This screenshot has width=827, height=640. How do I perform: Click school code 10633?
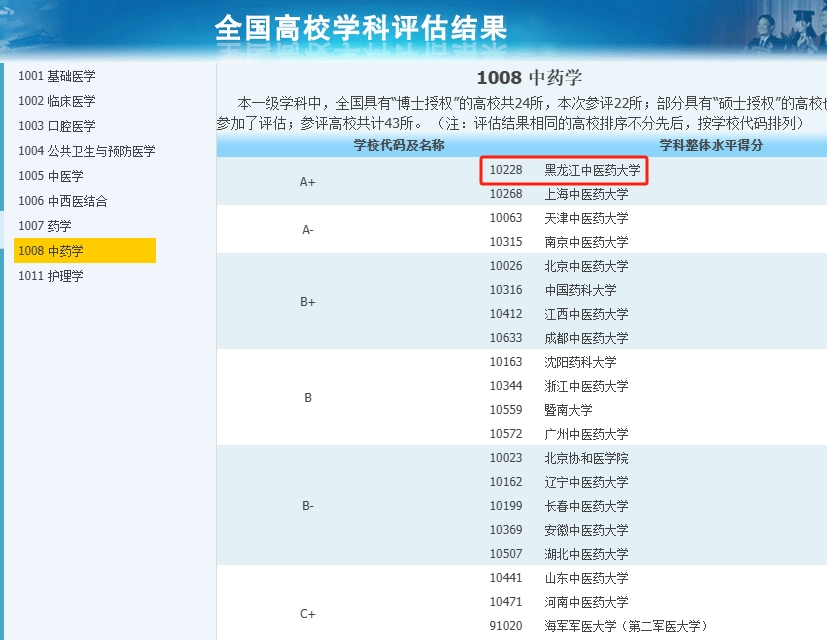pos(506,338)
